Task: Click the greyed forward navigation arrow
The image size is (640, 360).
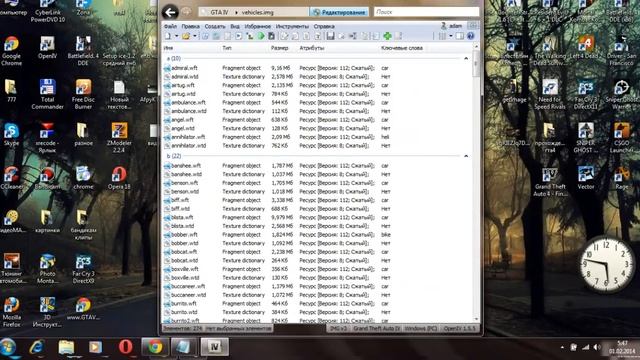Action: coord(187,12)
